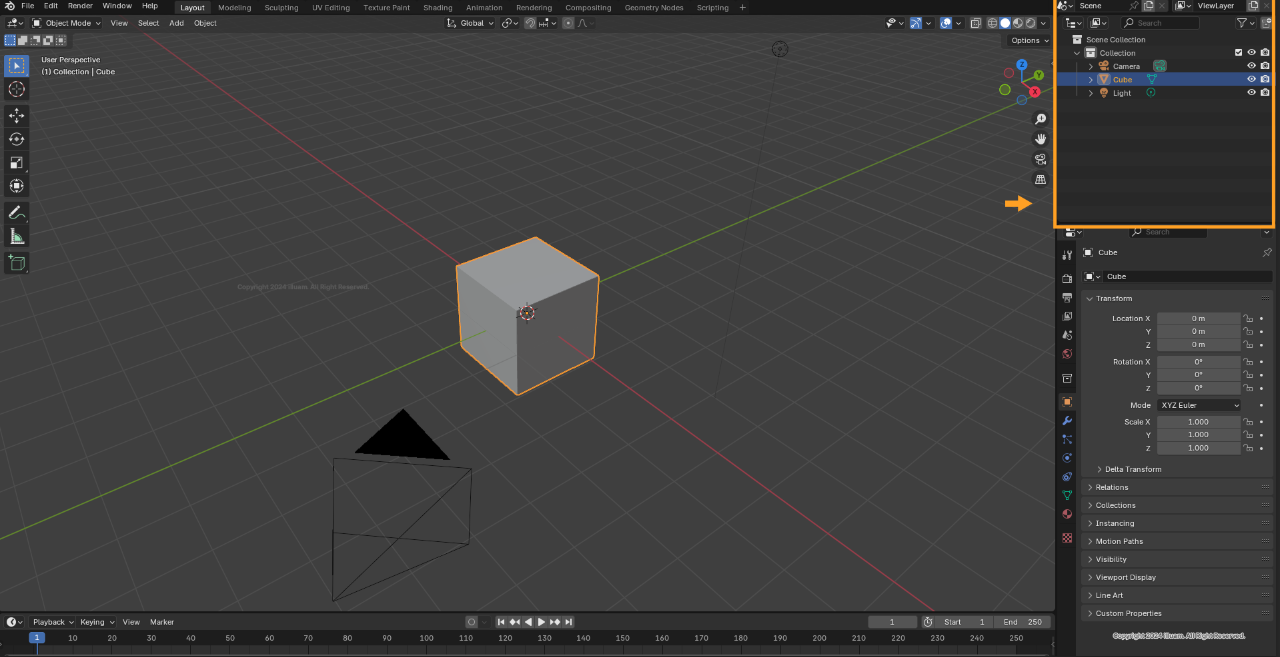Switch to the Animation workspace tab

484,7
